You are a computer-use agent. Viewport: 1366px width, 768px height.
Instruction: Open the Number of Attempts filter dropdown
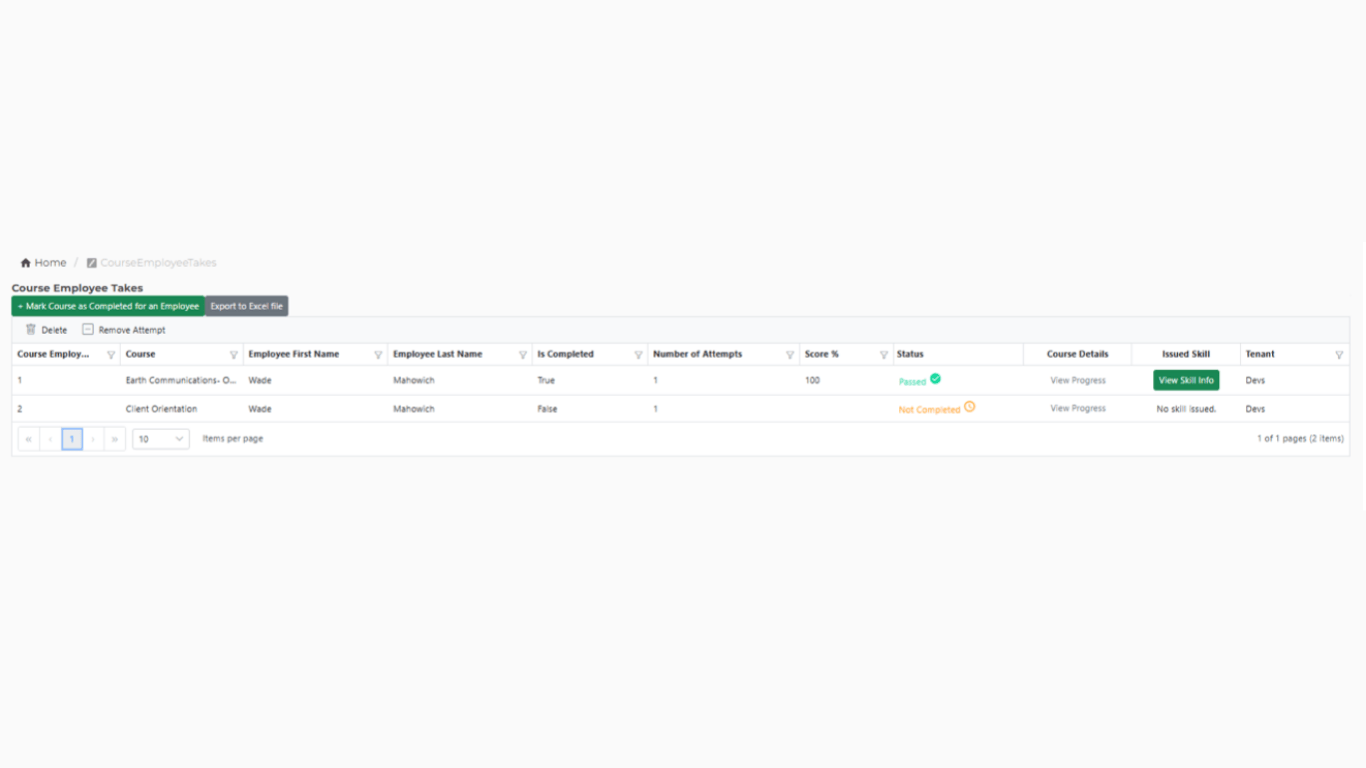[789, 354]
